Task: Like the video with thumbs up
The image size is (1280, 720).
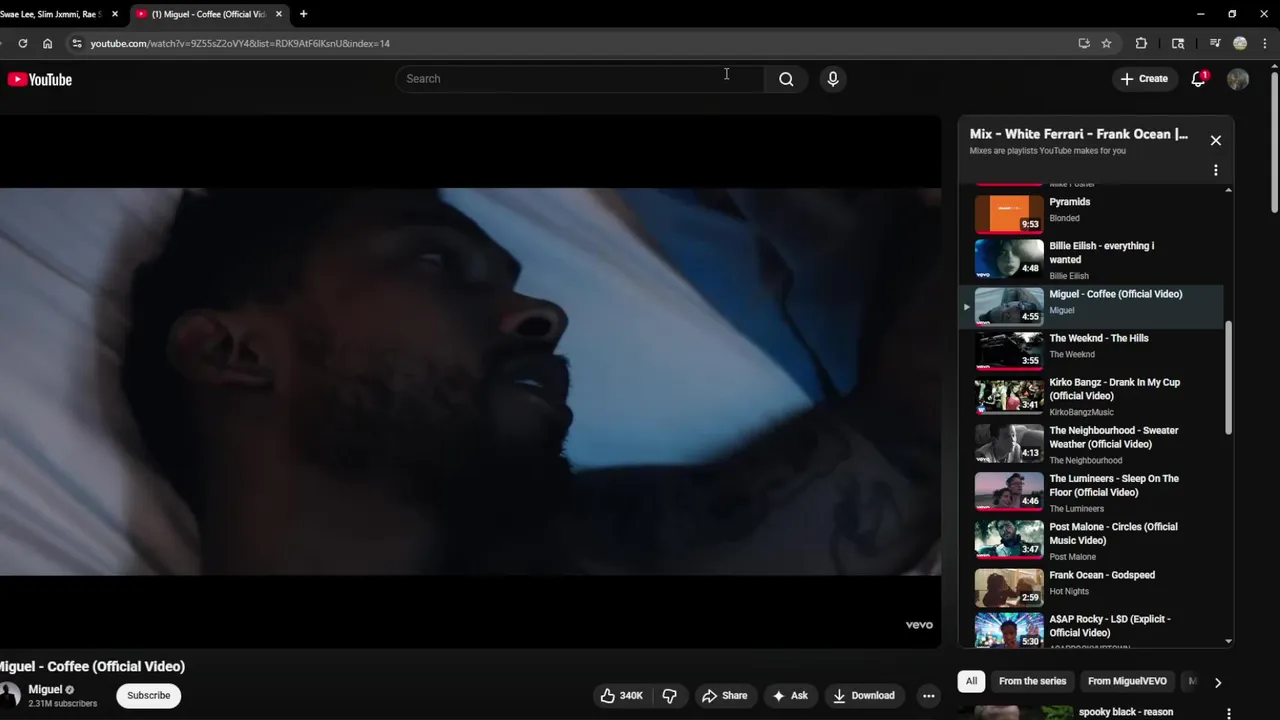Action: click(621, 695)
